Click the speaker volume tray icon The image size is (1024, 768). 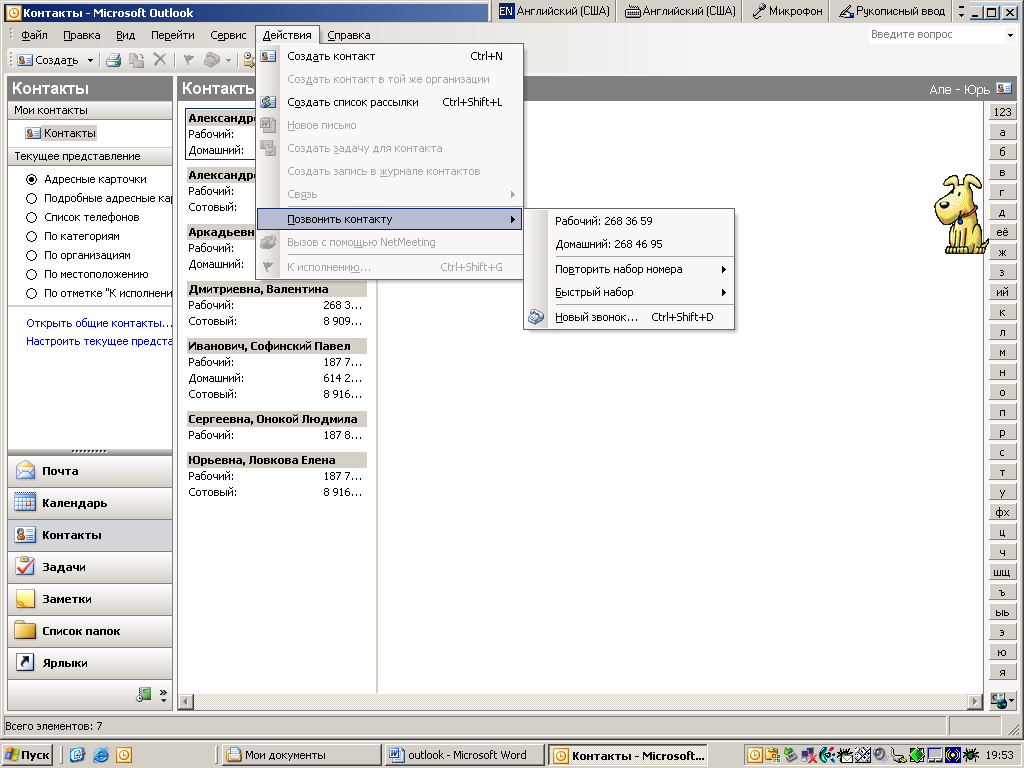tap(881, 755)
